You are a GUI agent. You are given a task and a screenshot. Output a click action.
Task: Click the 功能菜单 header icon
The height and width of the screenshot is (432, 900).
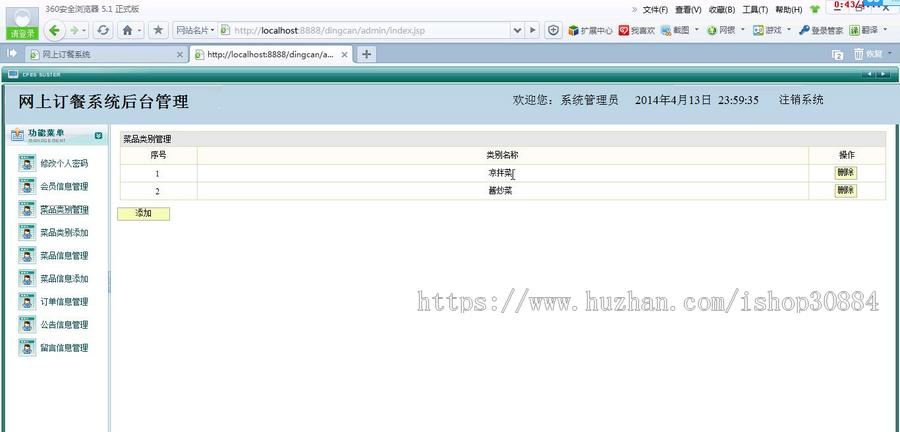tap(17, 135)
